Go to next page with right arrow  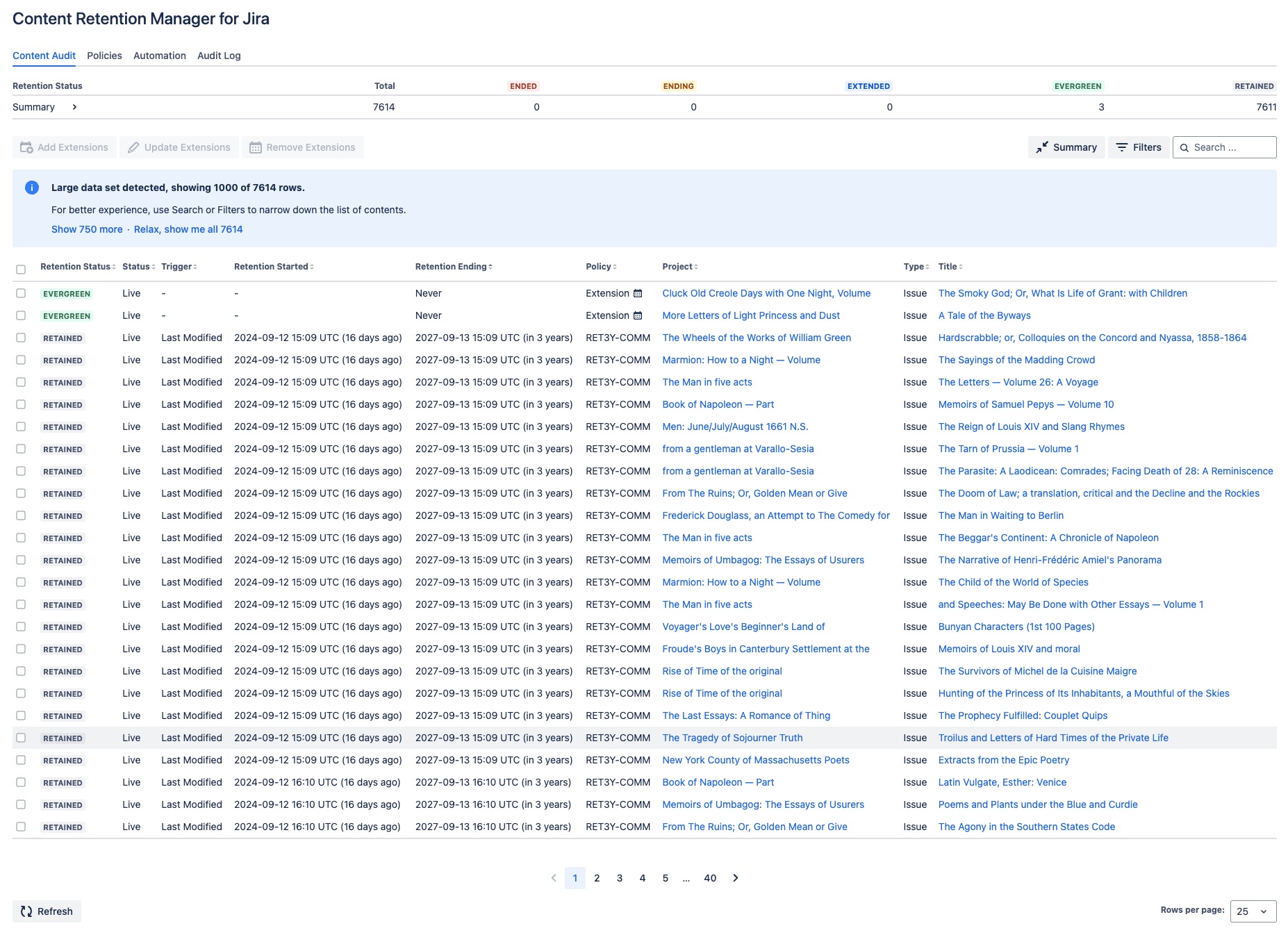coord(735,878)
